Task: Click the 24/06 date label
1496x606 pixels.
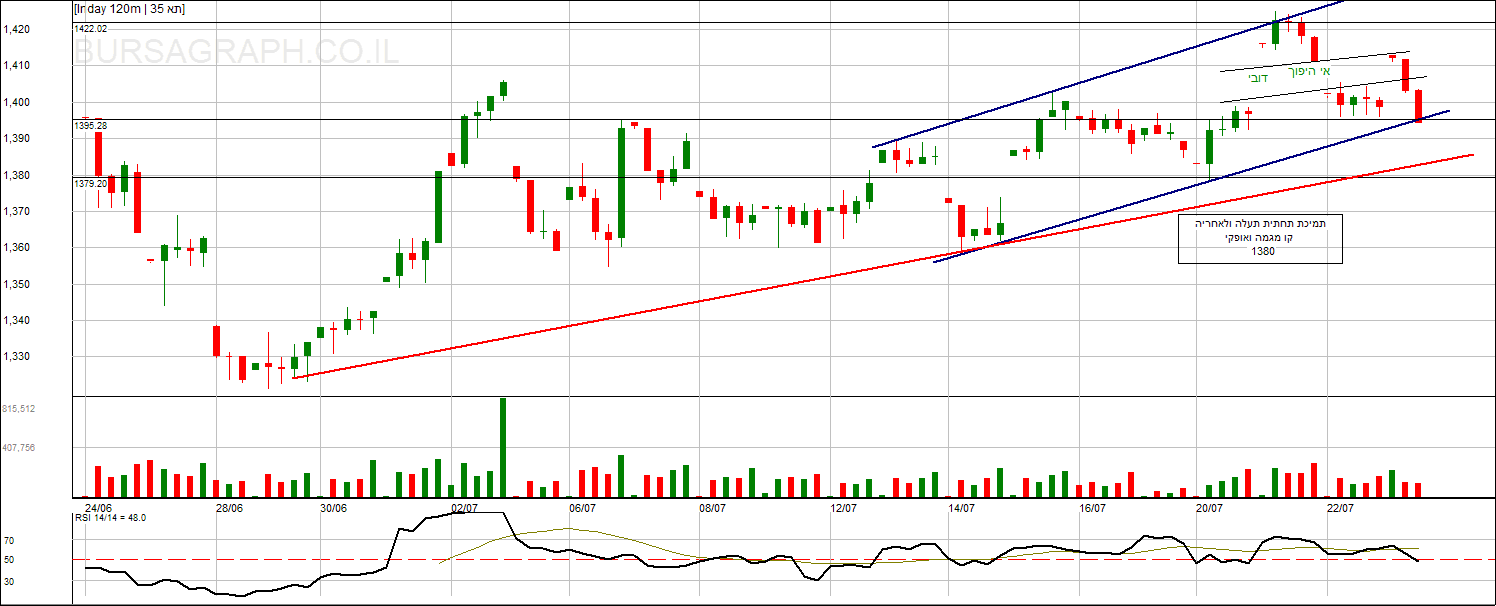Action: (100, 508)
